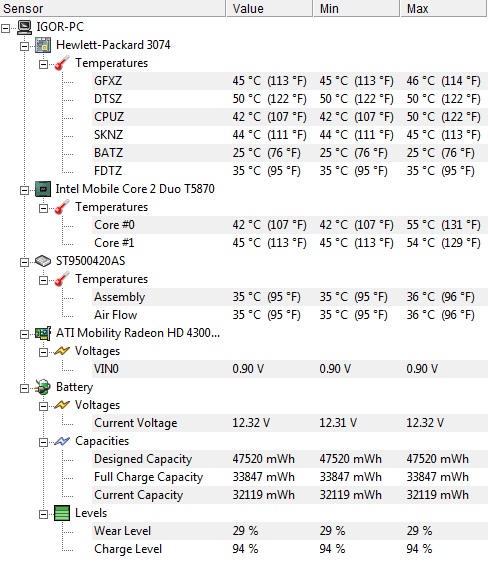Click the Battery device icon
Screen dimensions: 488x562
(43, 387)
